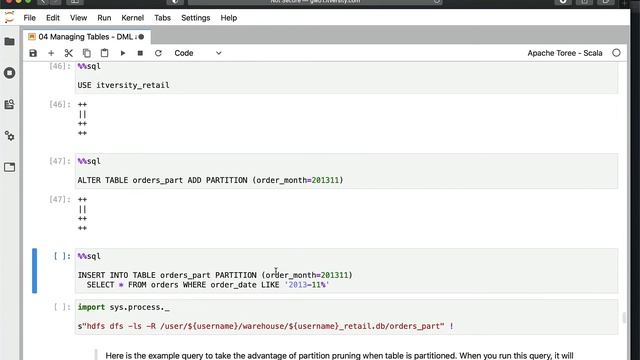Open the View menu

pyautogui.click(x=78, y=18)
